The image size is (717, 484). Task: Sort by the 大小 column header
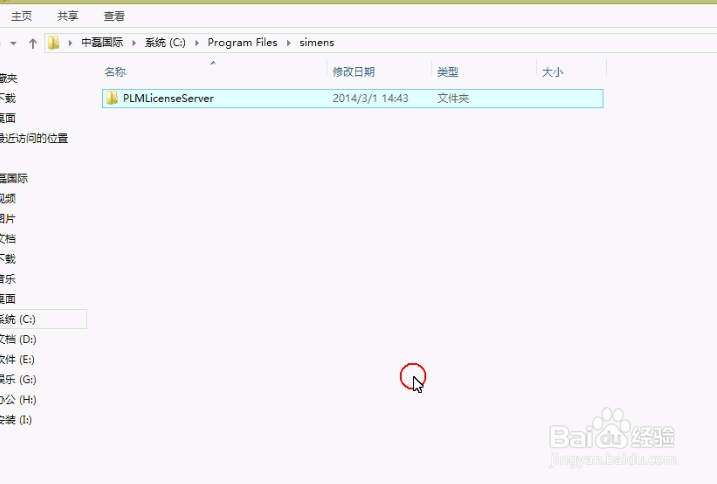click(552, 72)
